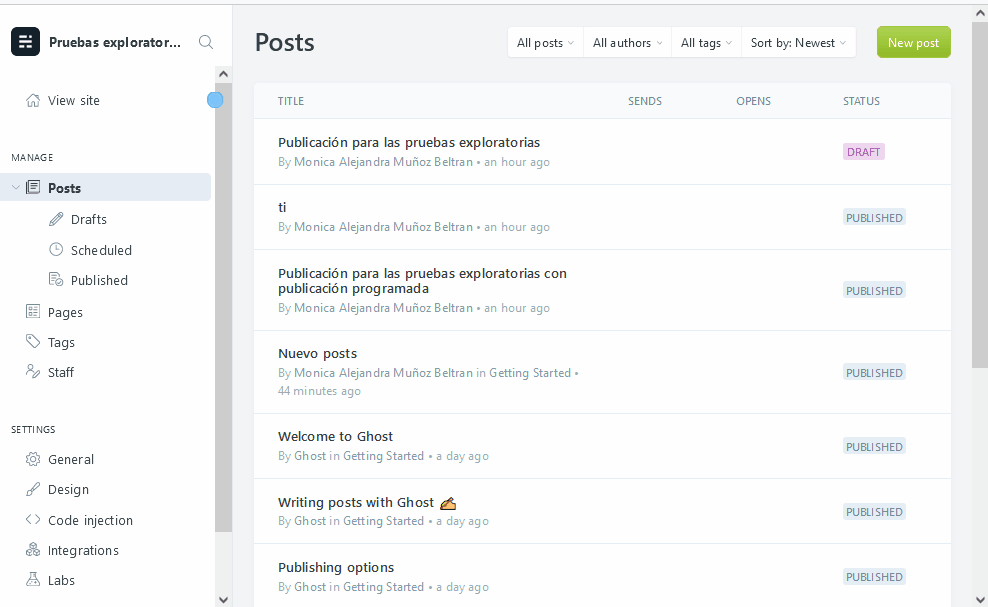Open the All posts filter dropdown
The height and width of the screenshot is (607, 988).
[544, 42]
